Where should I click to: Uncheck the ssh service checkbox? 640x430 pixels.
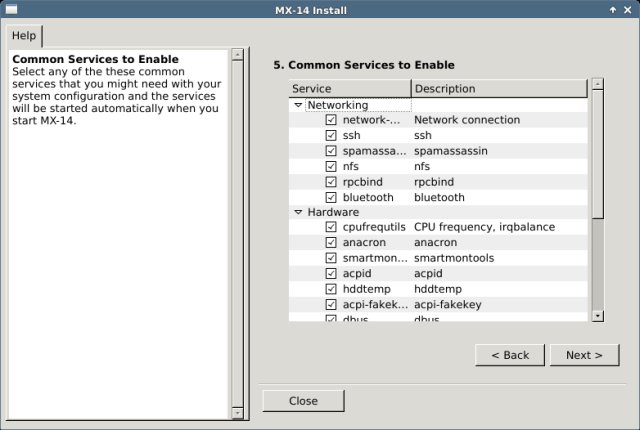pos(331,135)
